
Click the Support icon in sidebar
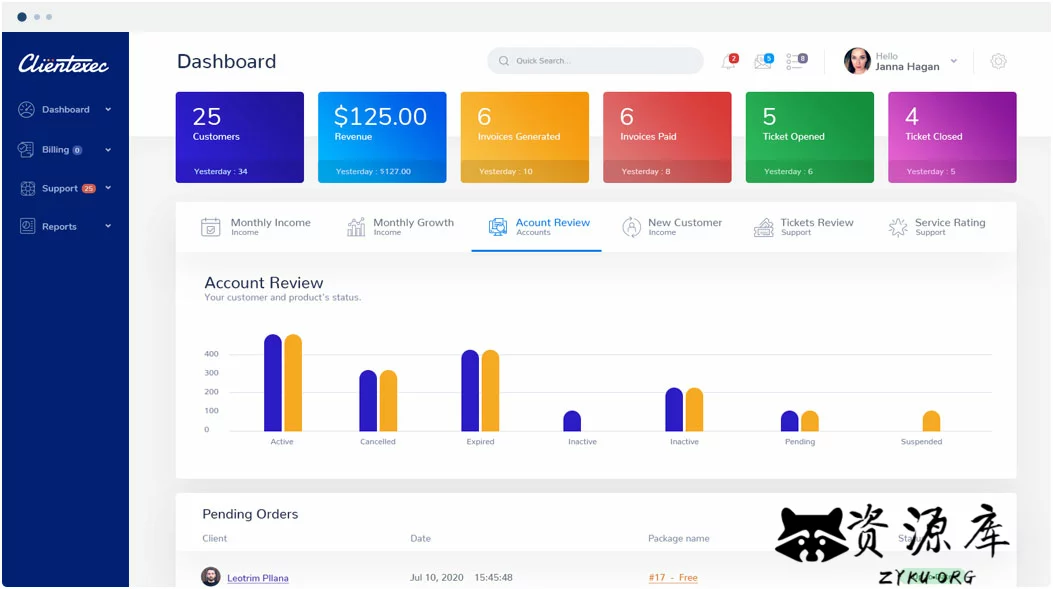point(26,188)
